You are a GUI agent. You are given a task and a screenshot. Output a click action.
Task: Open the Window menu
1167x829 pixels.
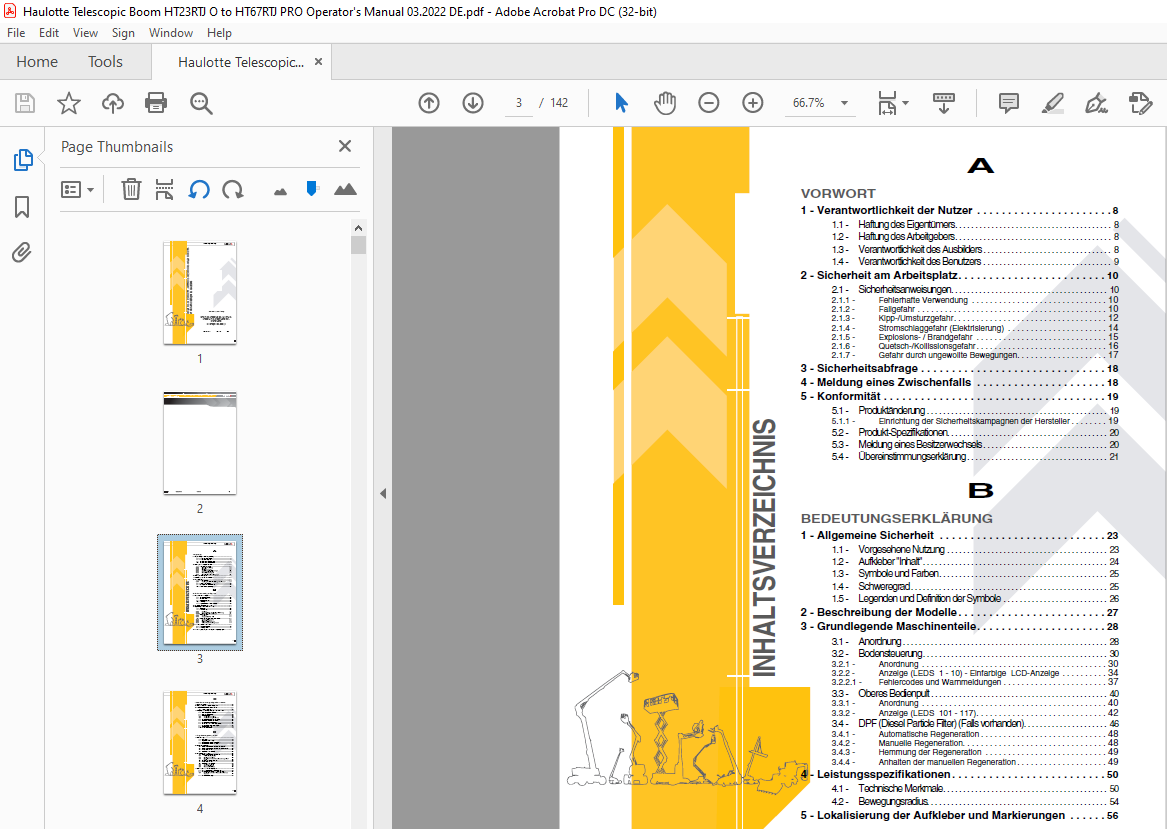click(x=170, y=33)
